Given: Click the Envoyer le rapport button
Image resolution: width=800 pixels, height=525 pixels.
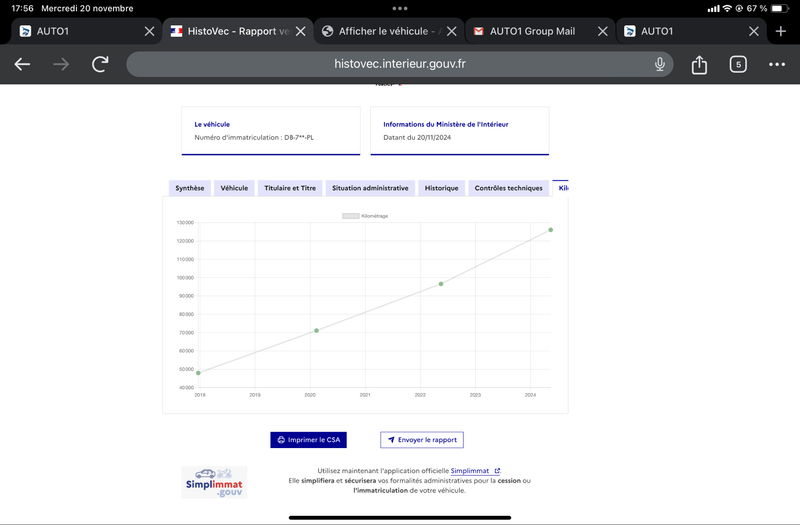Looking at the screenshot, I should click(x=422, y=440).
